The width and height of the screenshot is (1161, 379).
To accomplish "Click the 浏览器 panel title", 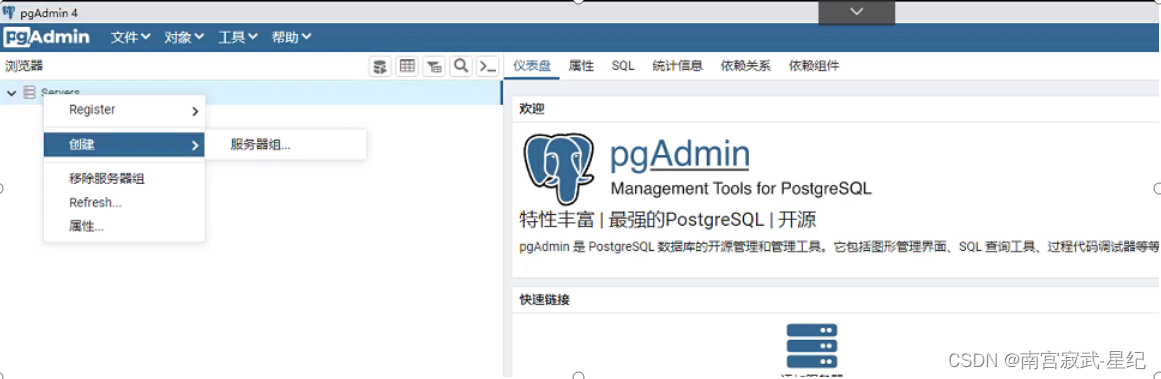I will pos(24,66).
